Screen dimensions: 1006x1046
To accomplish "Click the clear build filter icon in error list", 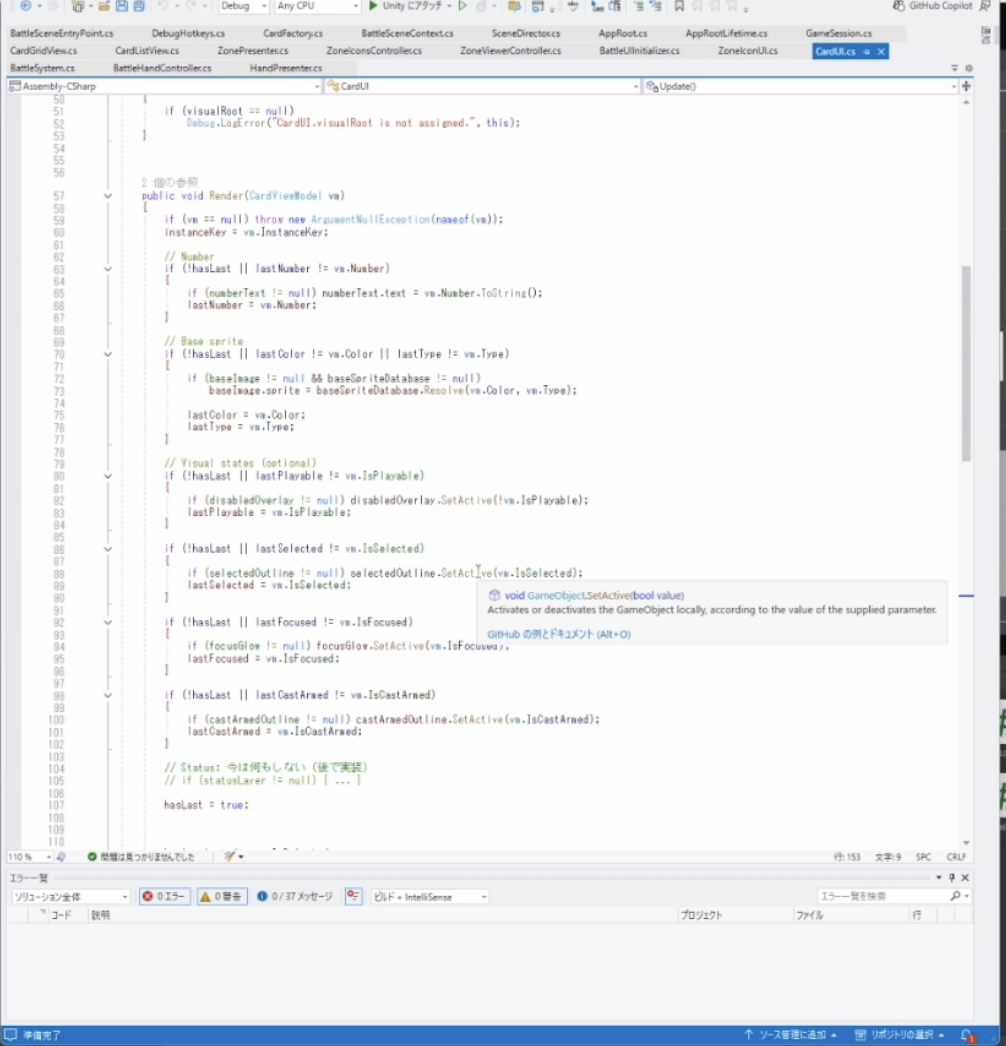I will point(353,897).
